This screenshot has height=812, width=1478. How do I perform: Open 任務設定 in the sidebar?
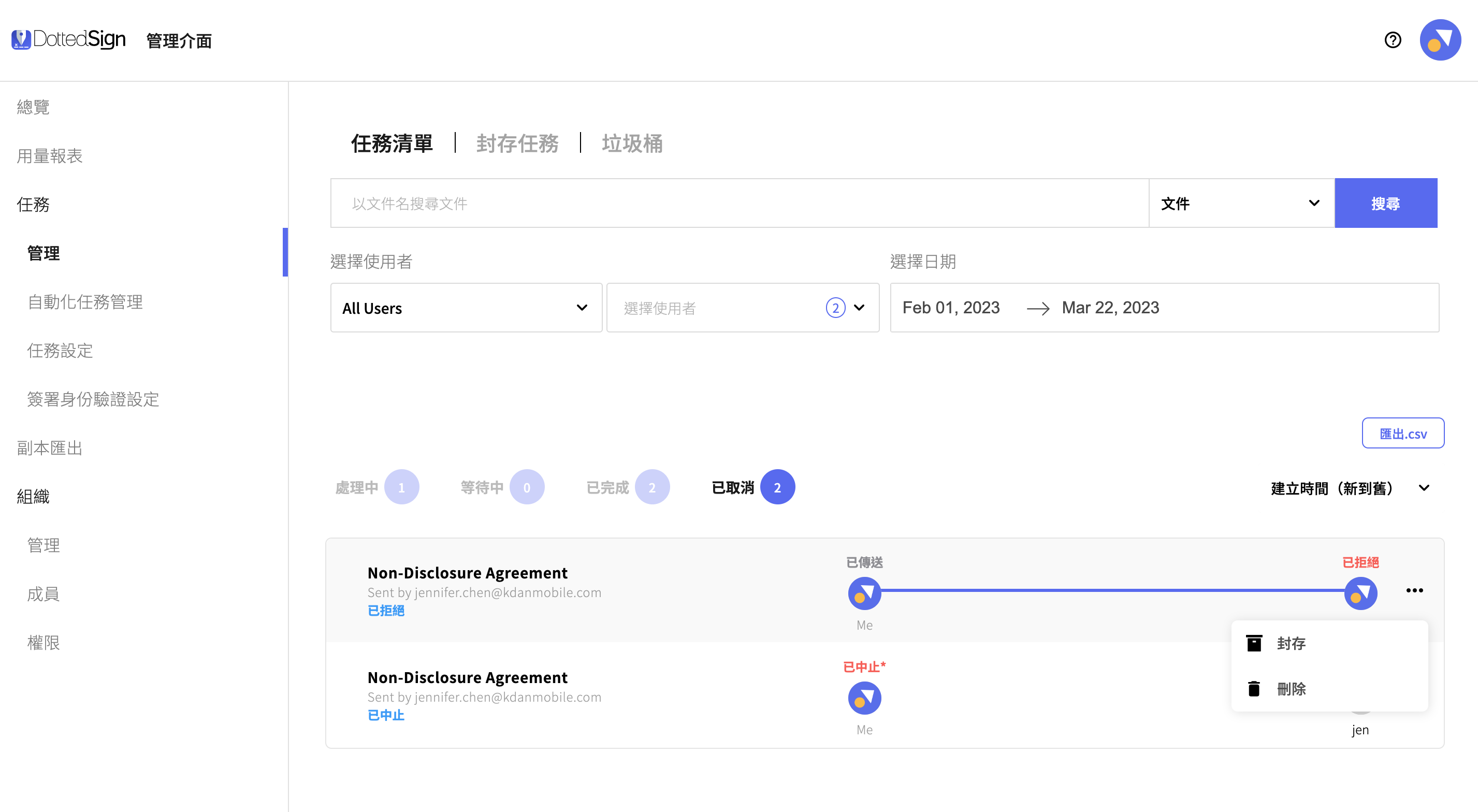pos(60,351)
